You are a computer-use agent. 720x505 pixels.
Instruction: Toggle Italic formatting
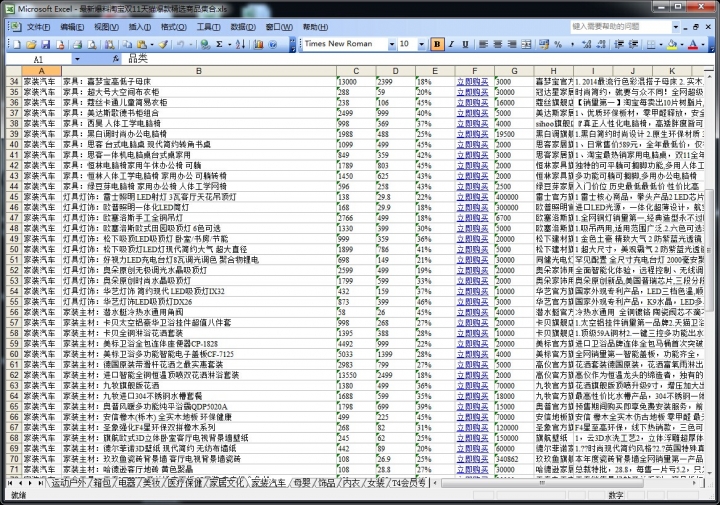point(451,45)
